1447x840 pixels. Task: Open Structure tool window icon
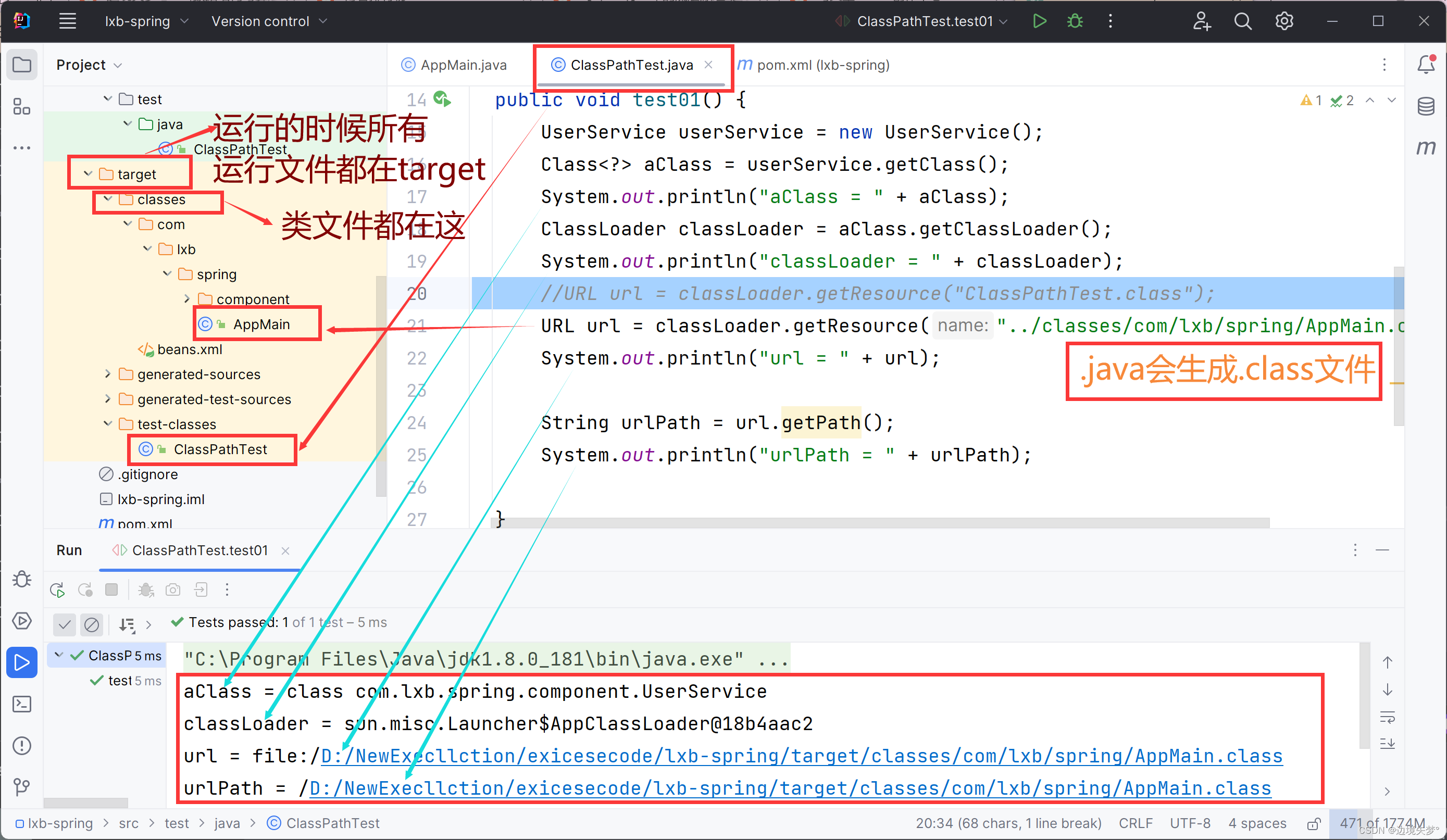coord(22,106)
